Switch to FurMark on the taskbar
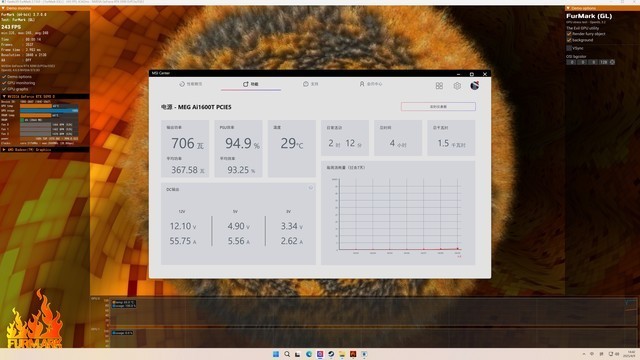Screen dimensions: 640x360 [353, 354]
